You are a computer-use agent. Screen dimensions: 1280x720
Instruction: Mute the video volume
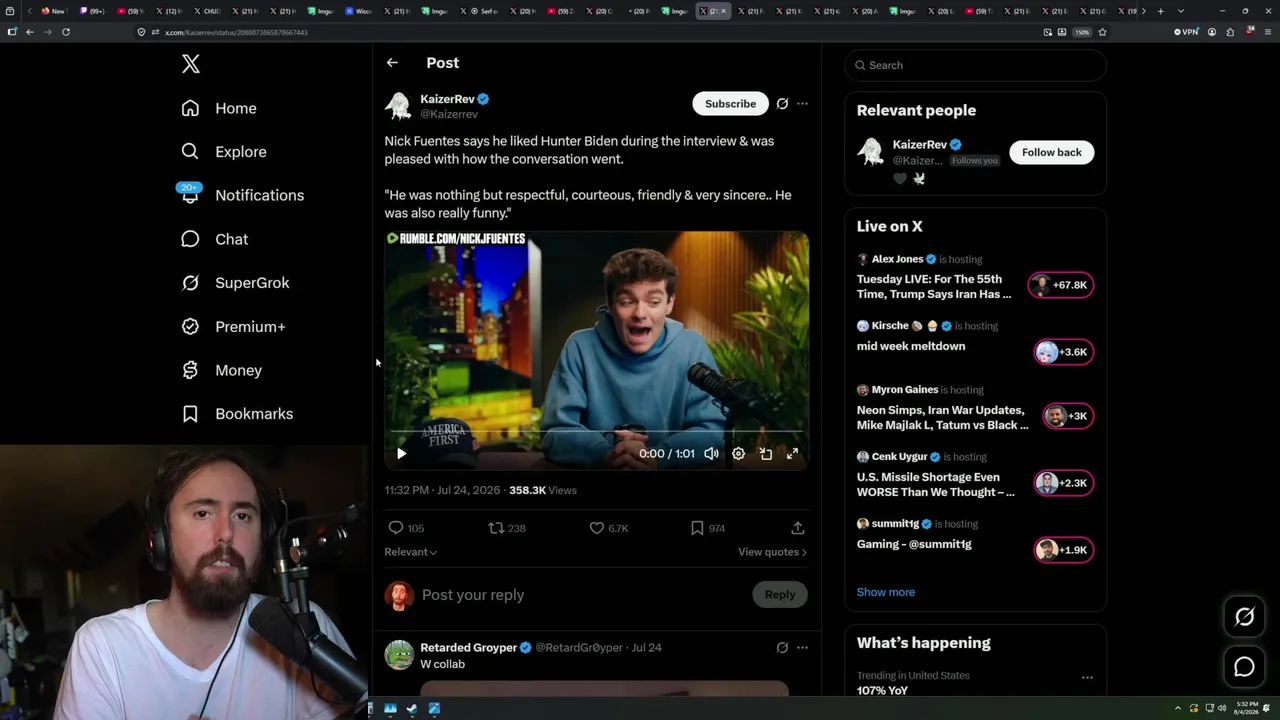point(711,454)
